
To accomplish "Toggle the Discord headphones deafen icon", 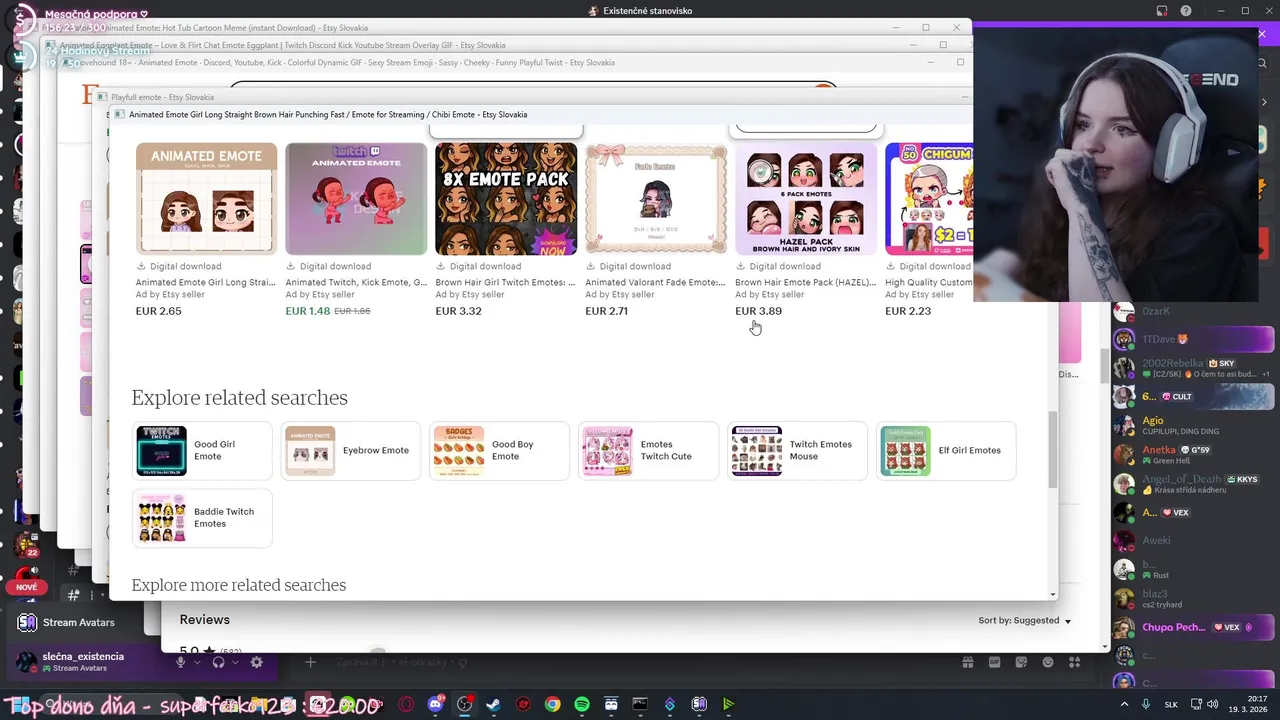I will click(219, 662).
